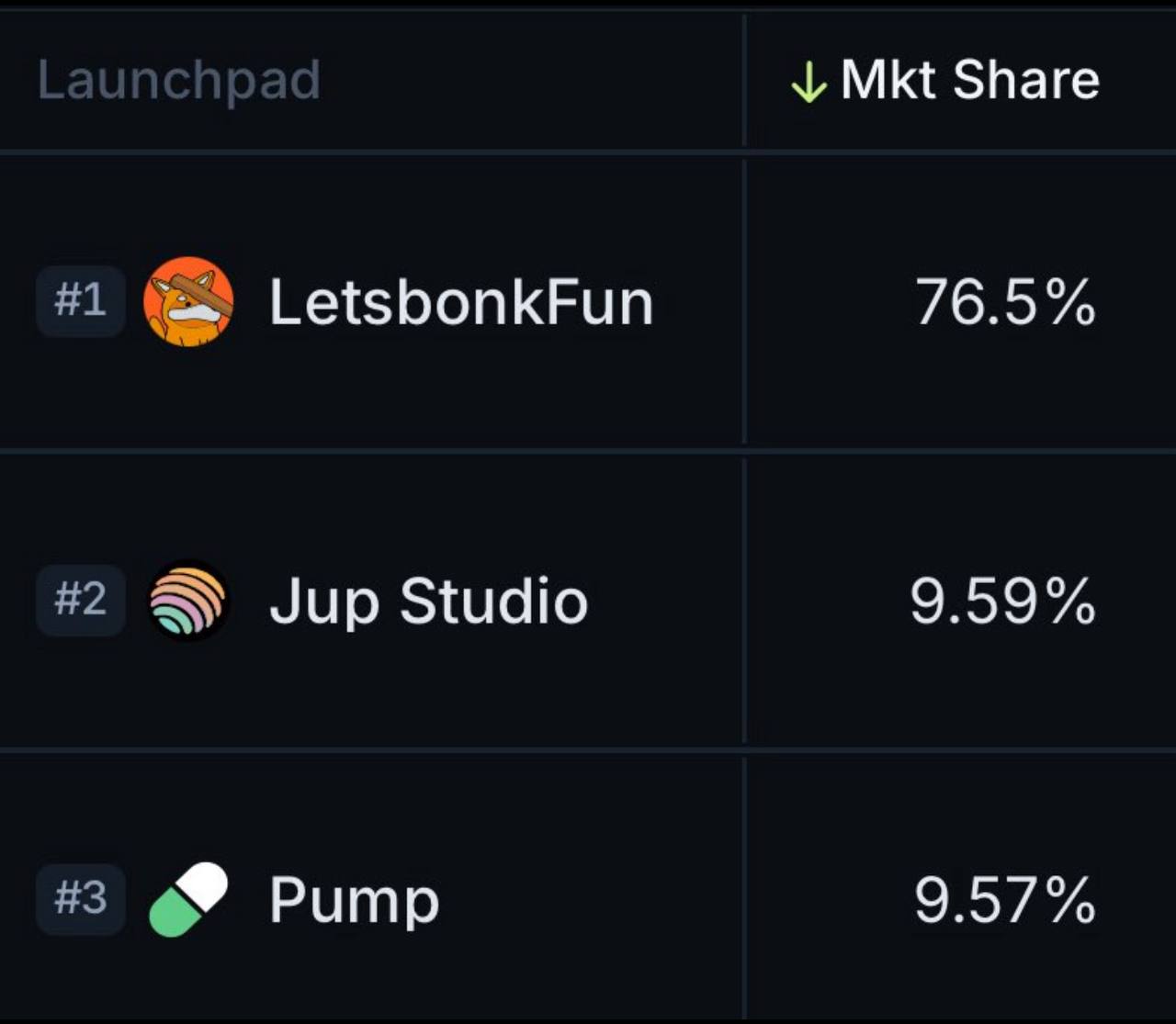Click the 76.5% market share value
This screenshot has width=1176, height=1024.
1005,302
